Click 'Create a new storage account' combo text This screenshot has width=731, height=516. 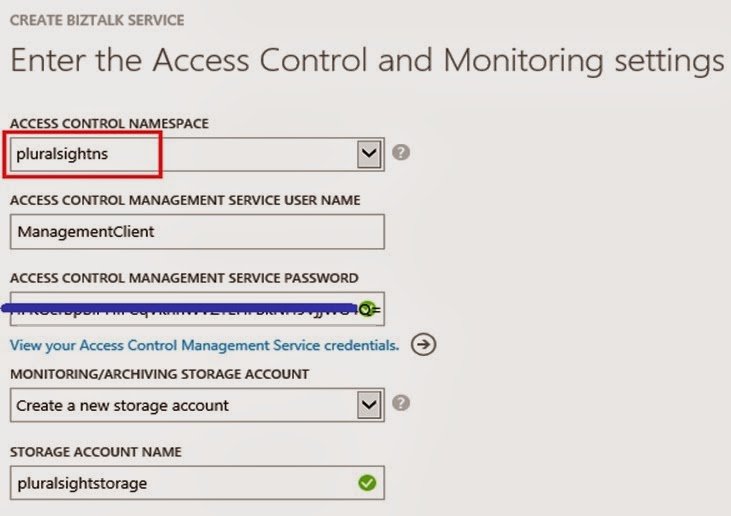123,405
